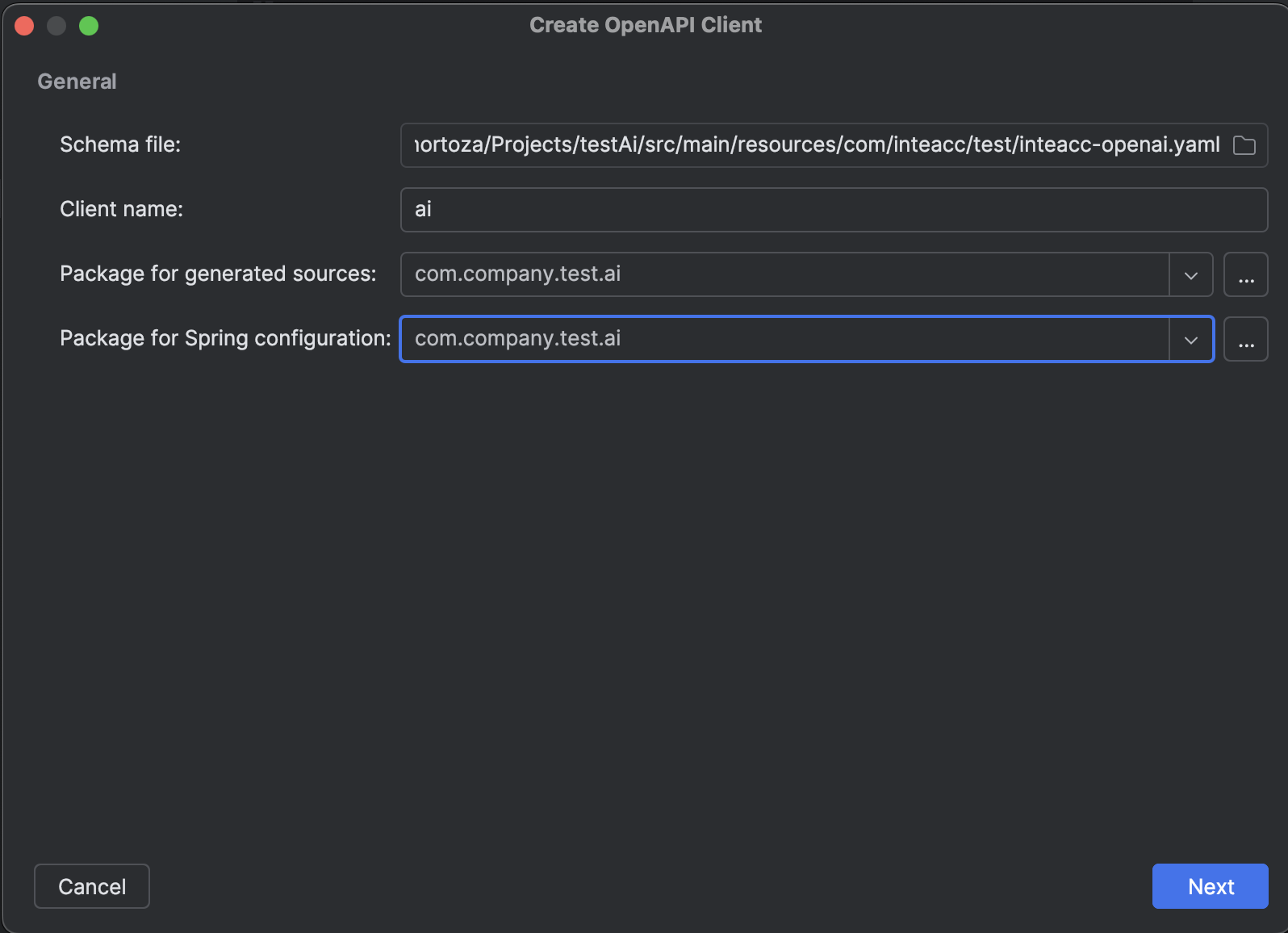Click the "Client name:" label
The image size is (1288, 933).
[121, 209]
